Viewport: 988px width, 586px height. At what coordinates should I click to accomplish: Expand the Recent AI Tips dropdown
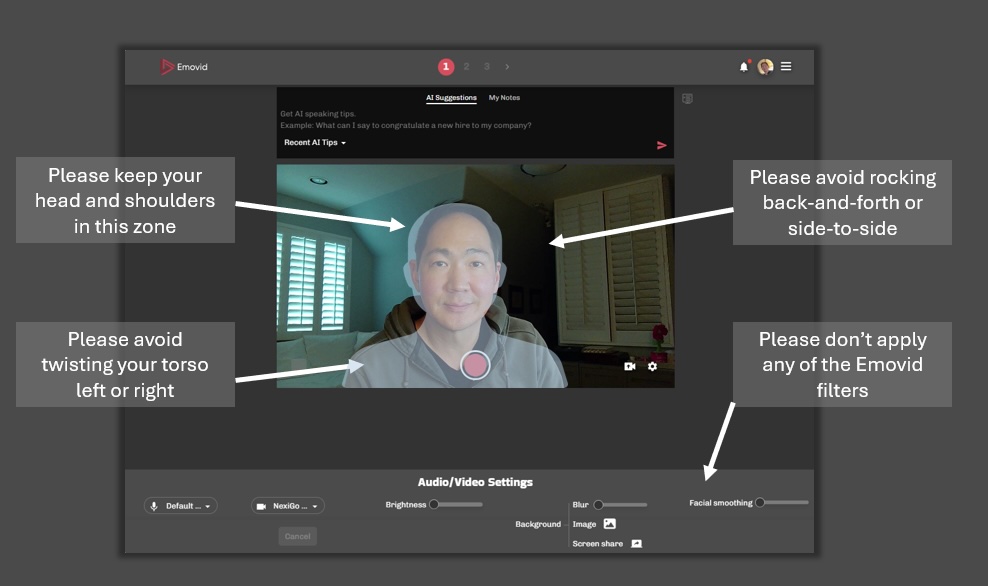pos(315,143)
